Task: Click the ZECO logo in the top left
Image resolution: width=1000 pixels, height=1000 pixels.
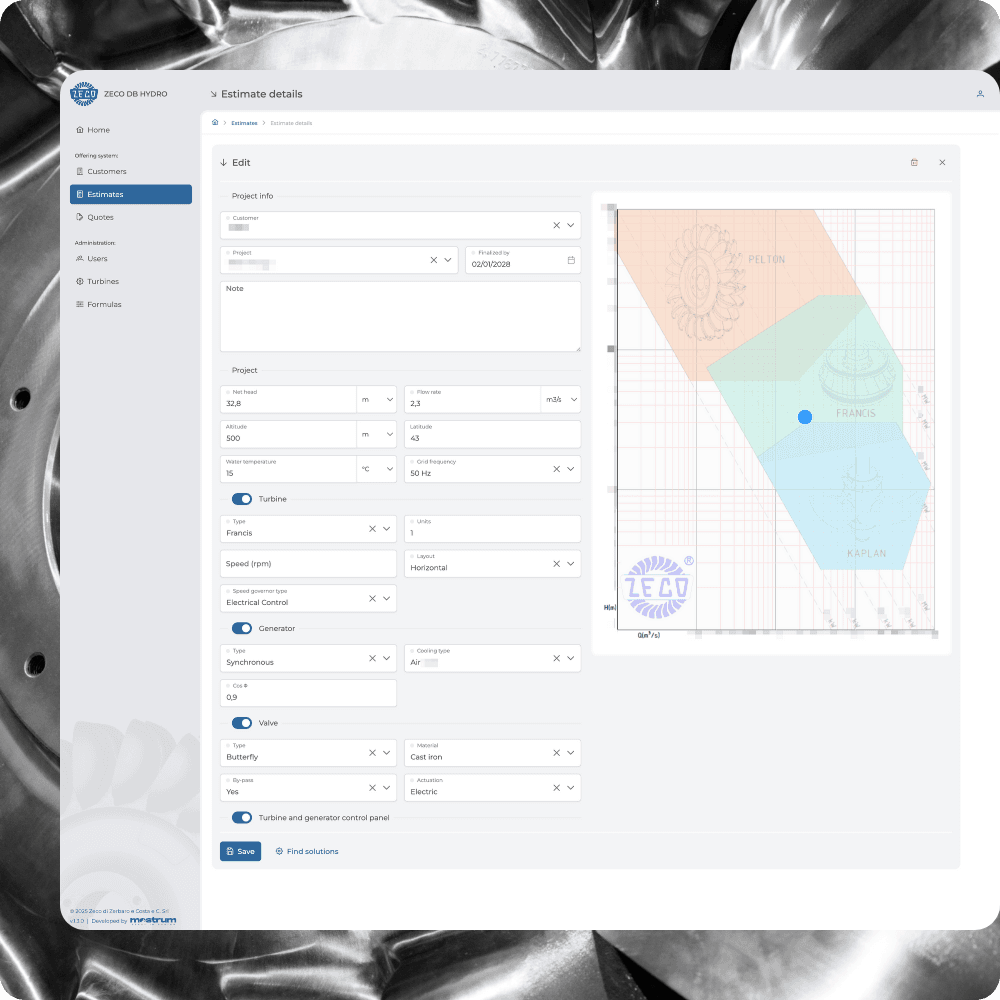Action: (x=84, y=93)
